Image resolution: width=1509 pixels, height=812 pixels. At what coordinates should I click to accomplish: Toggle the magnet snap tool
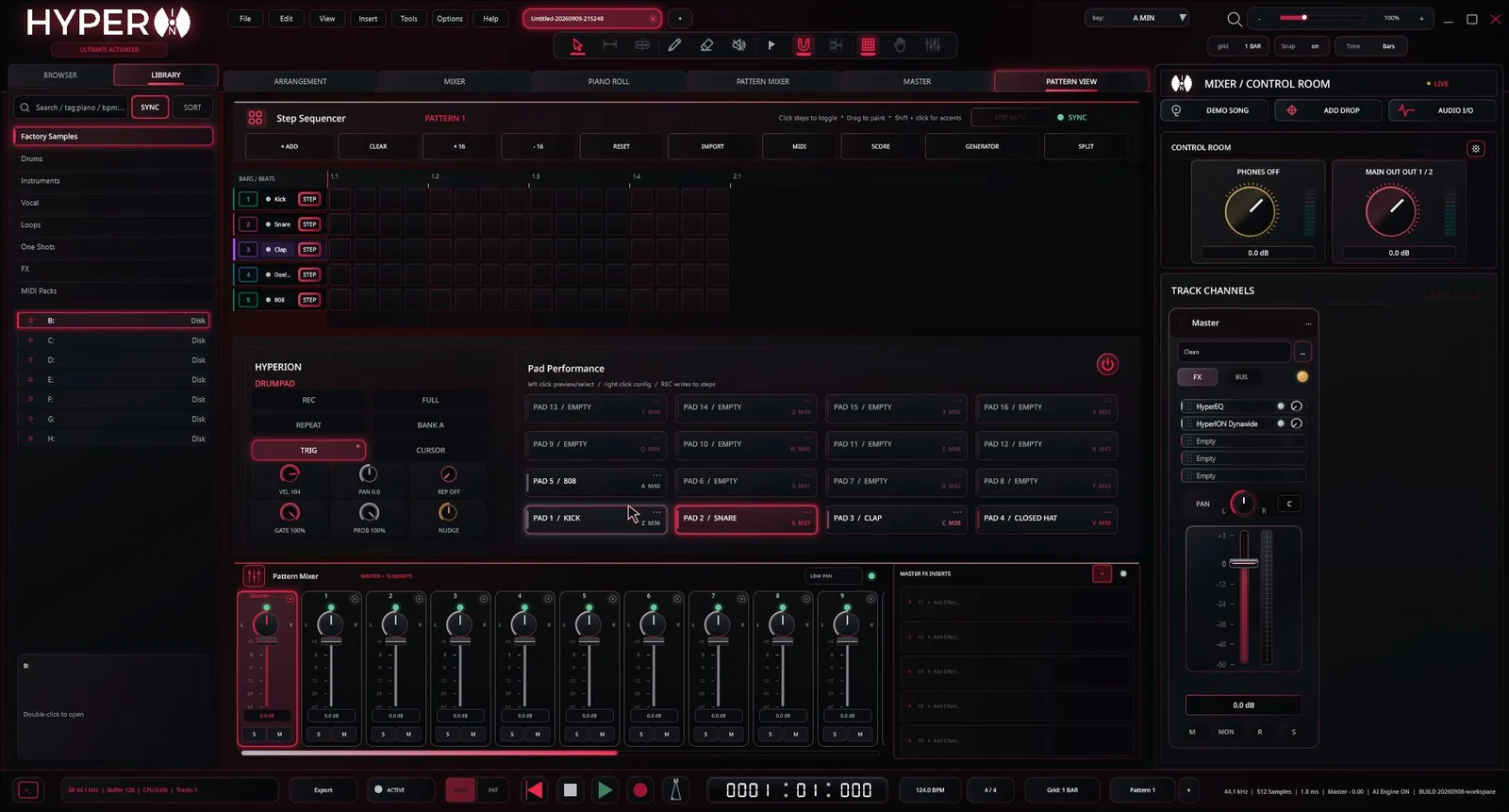tap(804, 45)
